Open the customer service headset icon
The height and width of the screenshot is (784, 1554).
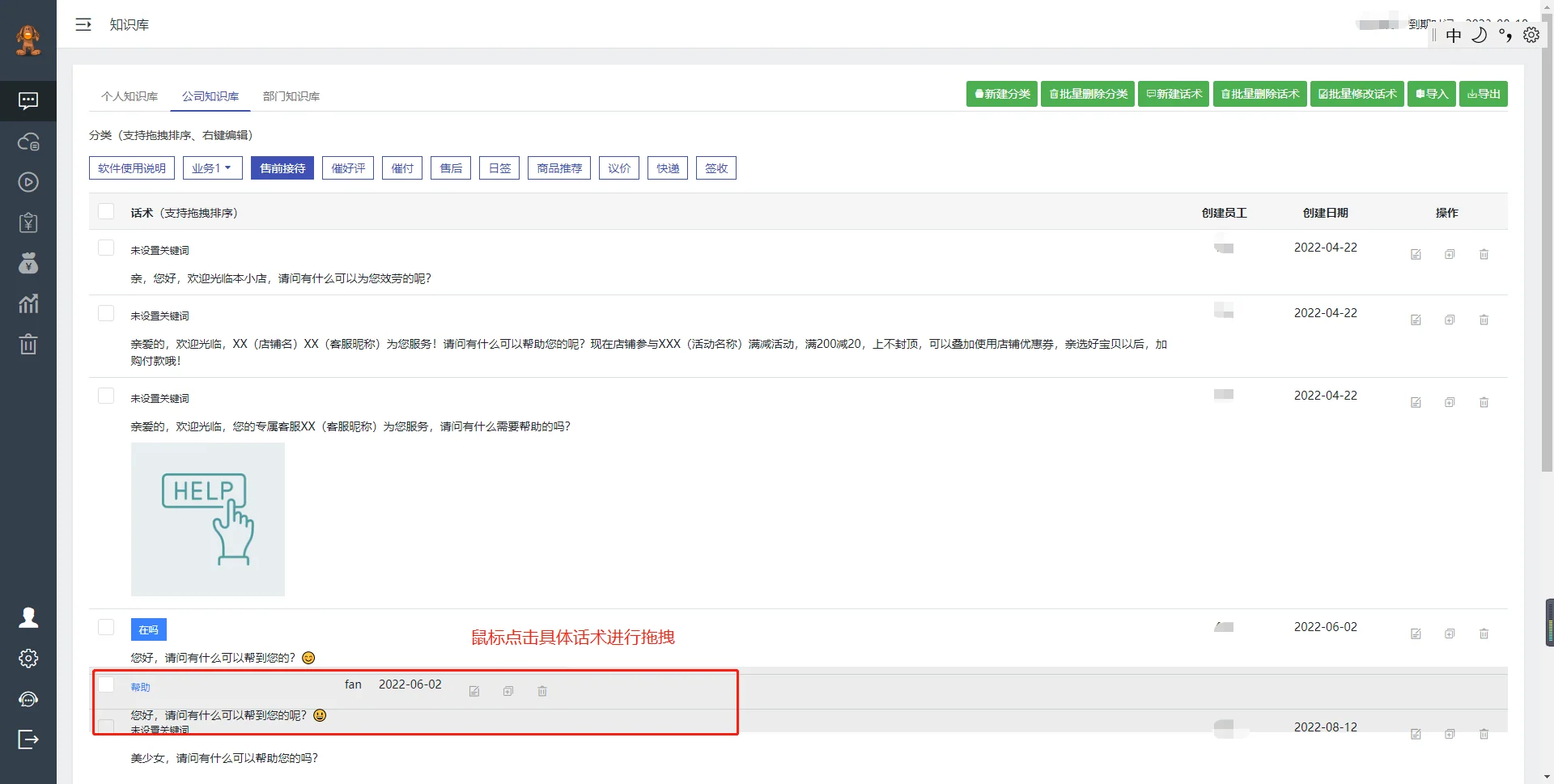click(28, 699)
